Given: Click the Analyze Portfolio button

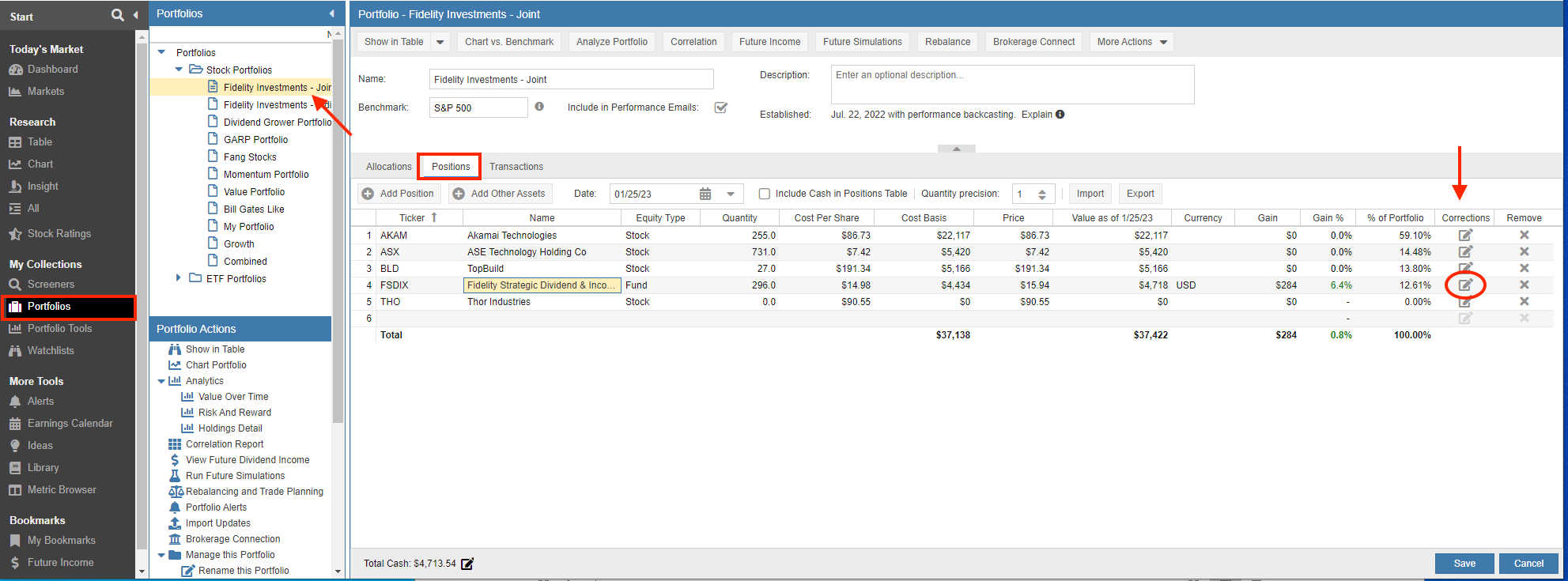Looking at the screenshot, I should [612, 42].
